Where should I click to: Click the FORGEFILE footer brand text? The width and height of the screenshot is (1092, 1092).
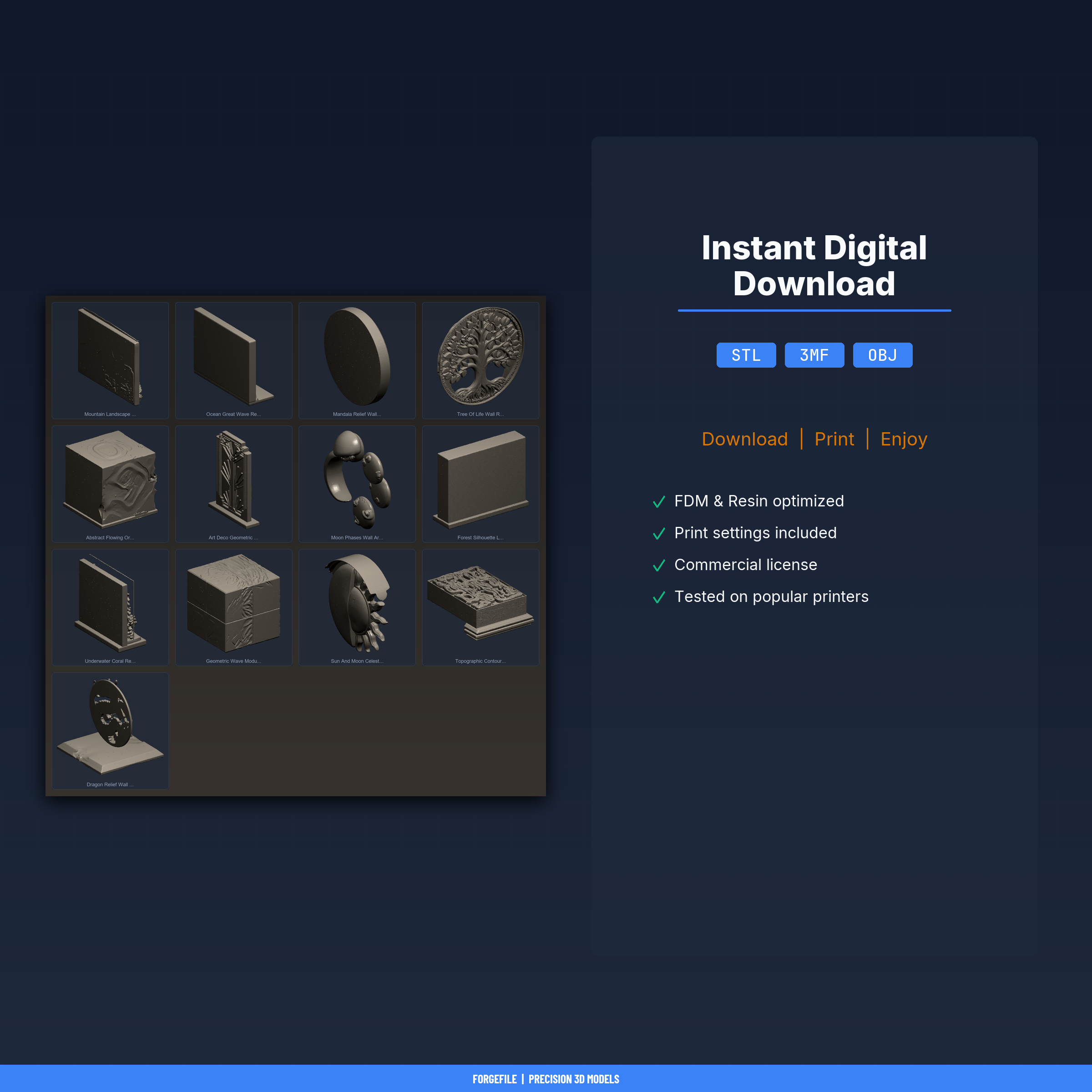(495, 1079)
